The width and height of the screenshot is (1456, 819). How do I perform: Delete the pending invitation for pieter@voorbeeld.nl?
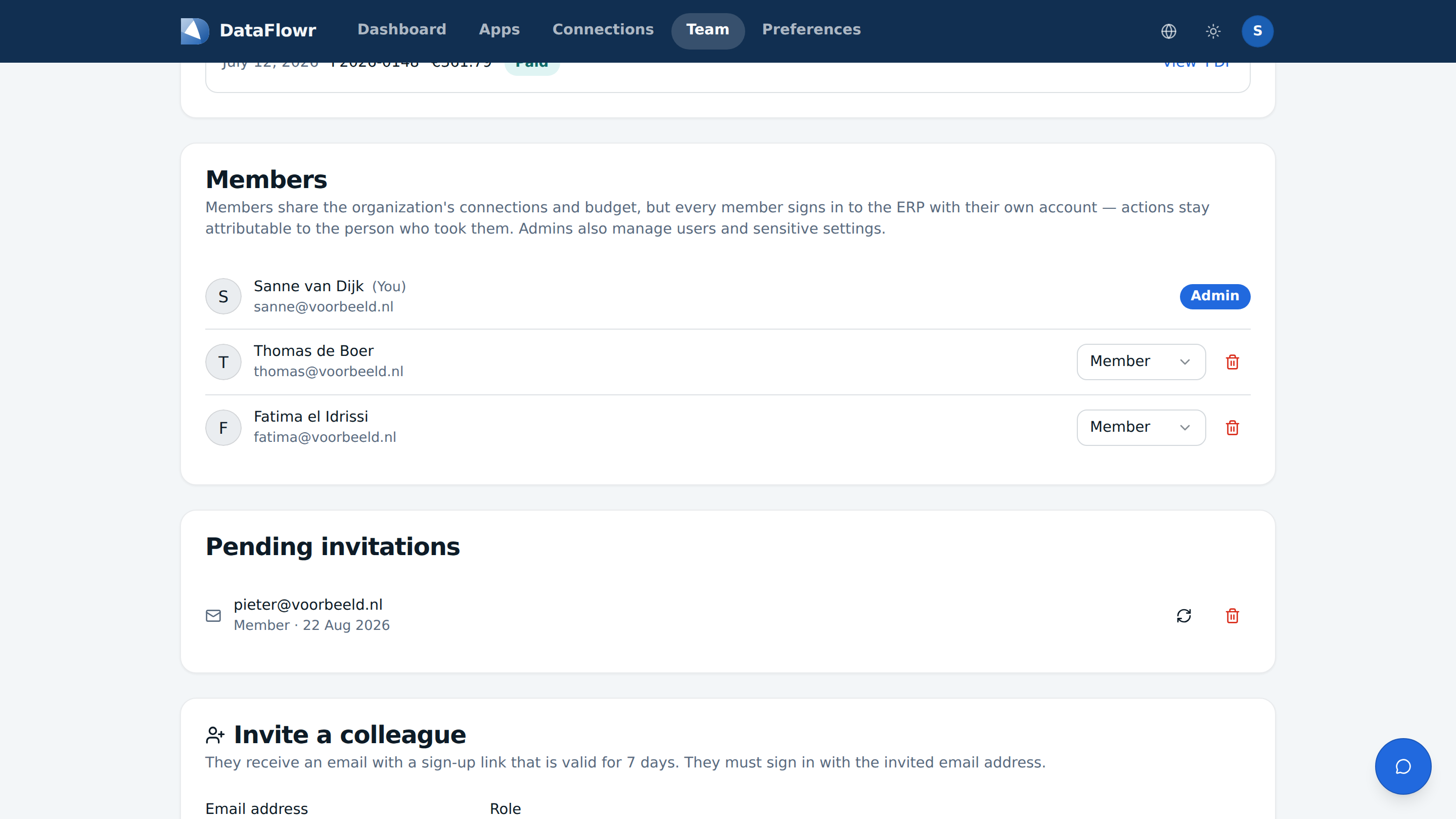tap(1232, 616)
